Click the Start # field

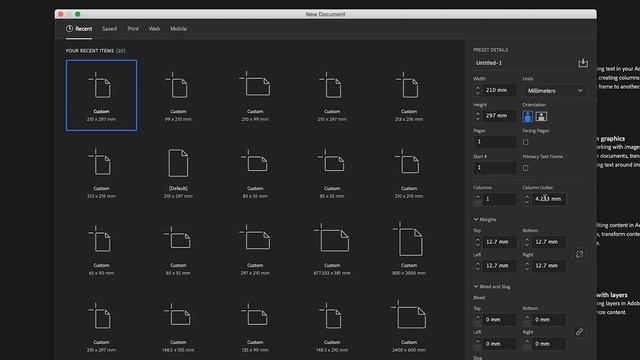coord(495,167)
